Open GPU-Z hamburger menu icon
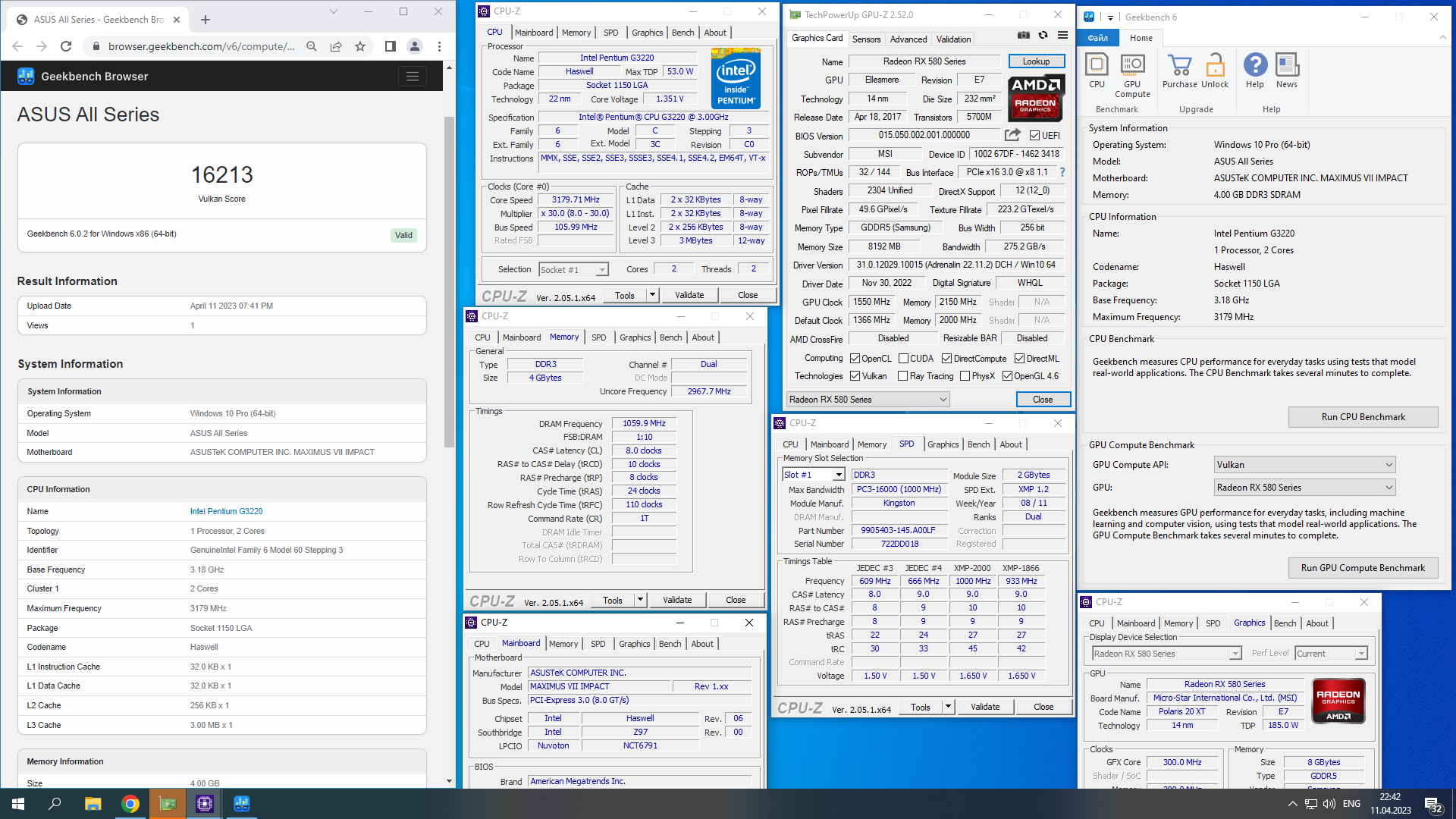This screenshot has height=819, width=1456. (x=1062, y=35)
